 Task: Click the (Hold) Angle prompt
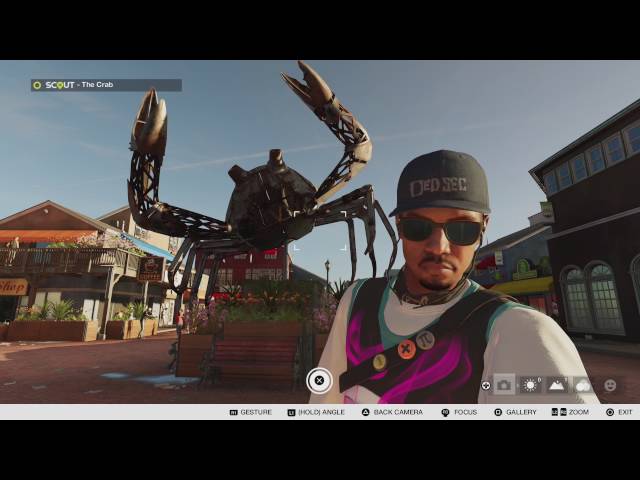point(316,412)
